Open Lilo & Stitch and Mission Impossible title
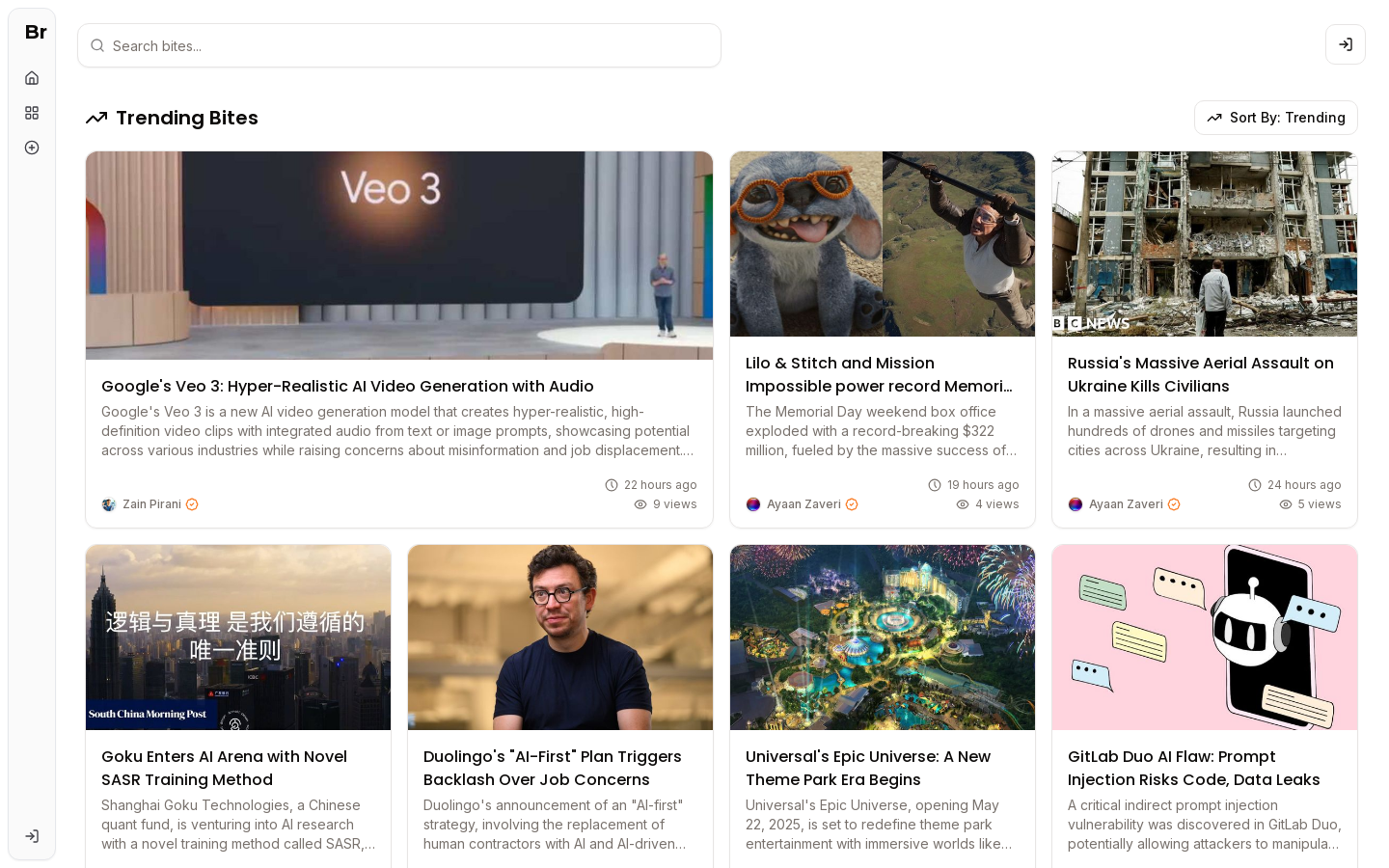The height and width of the screenshot is (868, 1389). (x=879, y=374)
